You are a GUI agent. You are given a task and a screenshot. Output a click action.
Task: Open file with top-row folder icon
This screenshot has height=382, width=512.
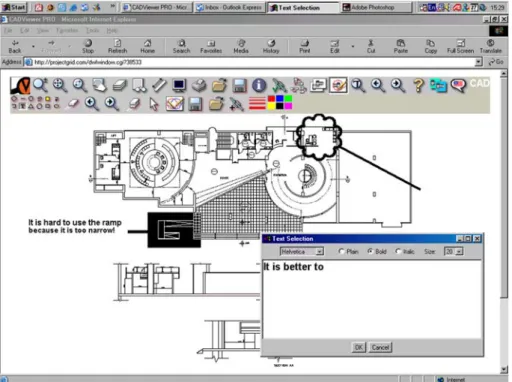tap(219, 85)
